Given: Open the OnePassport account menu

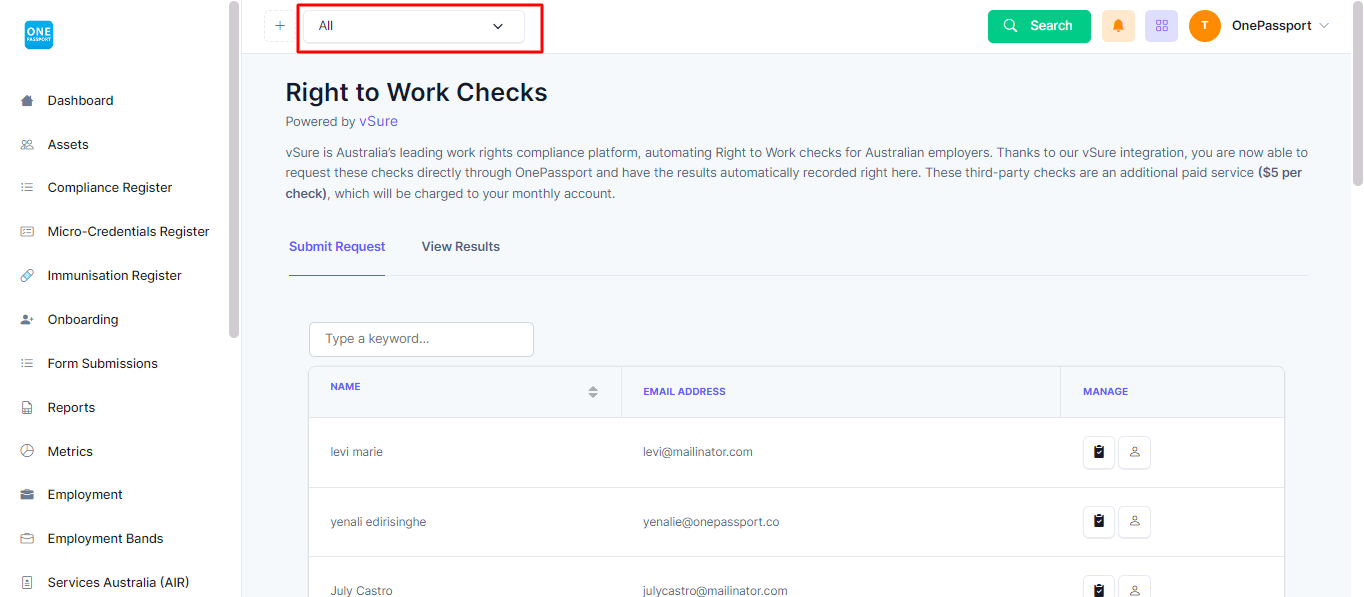Looking at the screenshot, I should (x=1260, y=26).
